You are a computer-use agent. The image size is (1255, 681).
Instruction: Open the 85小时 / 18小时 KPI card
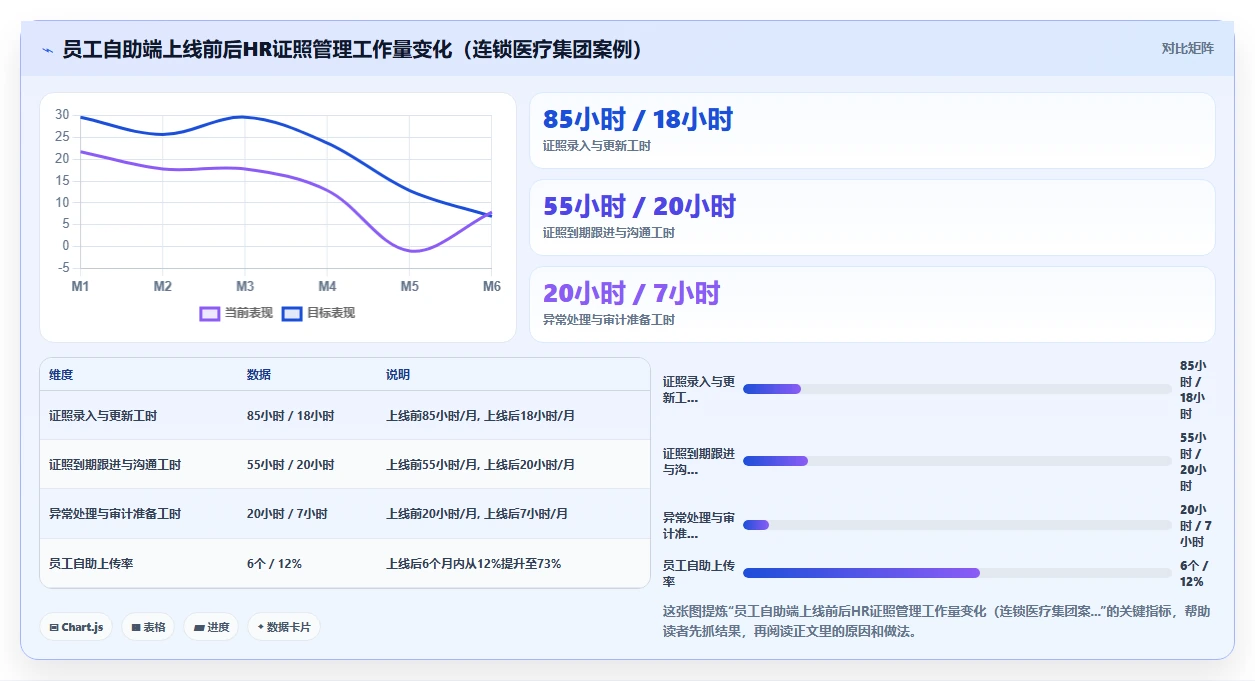tap(872, 131)
